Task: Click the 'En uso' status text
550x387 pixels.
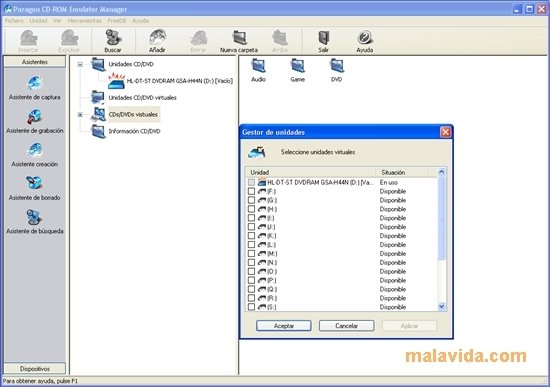Action: (x=389, y=182)
